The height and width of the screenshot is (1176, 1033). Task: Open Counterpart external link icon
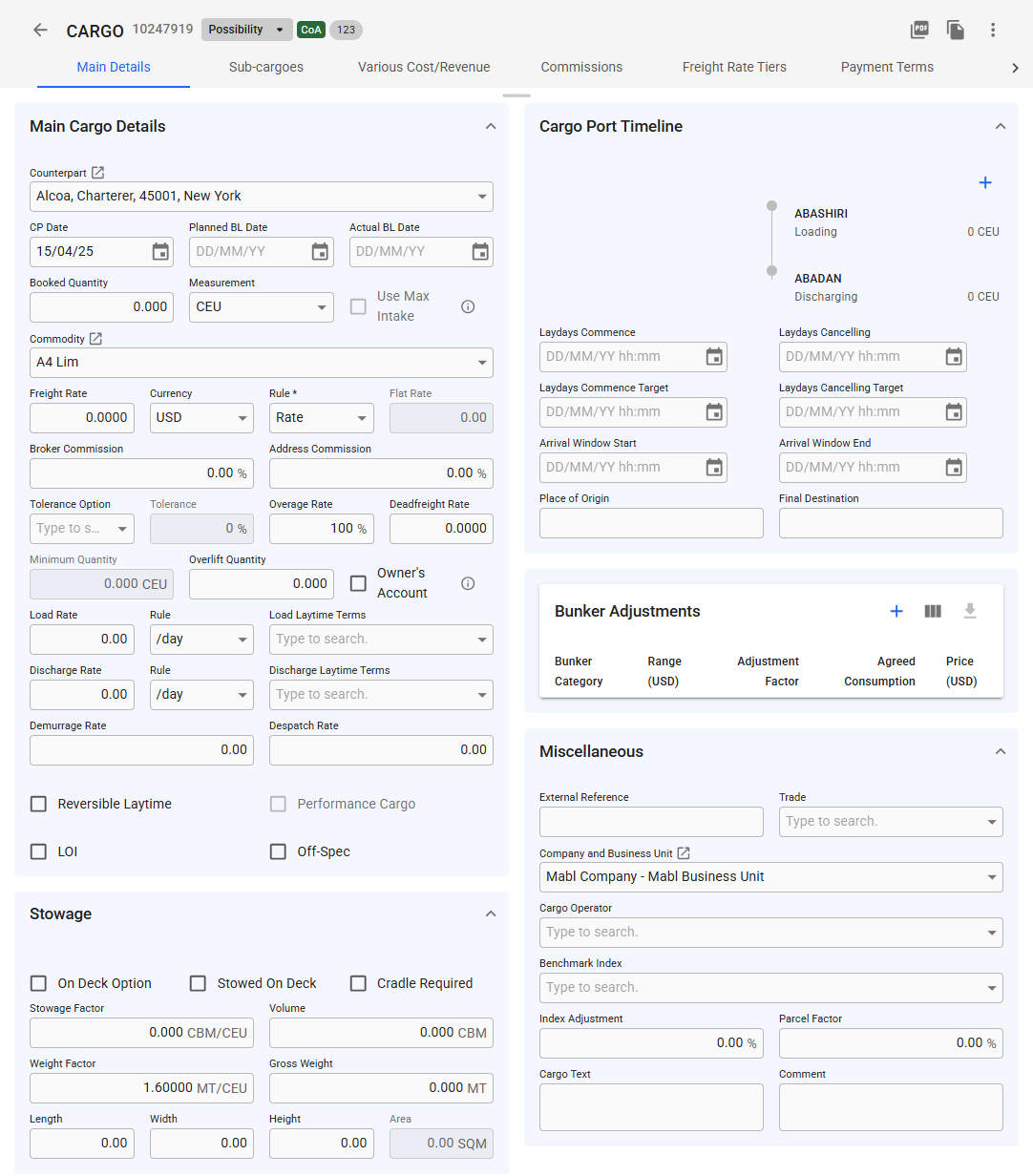coord(97,173)
